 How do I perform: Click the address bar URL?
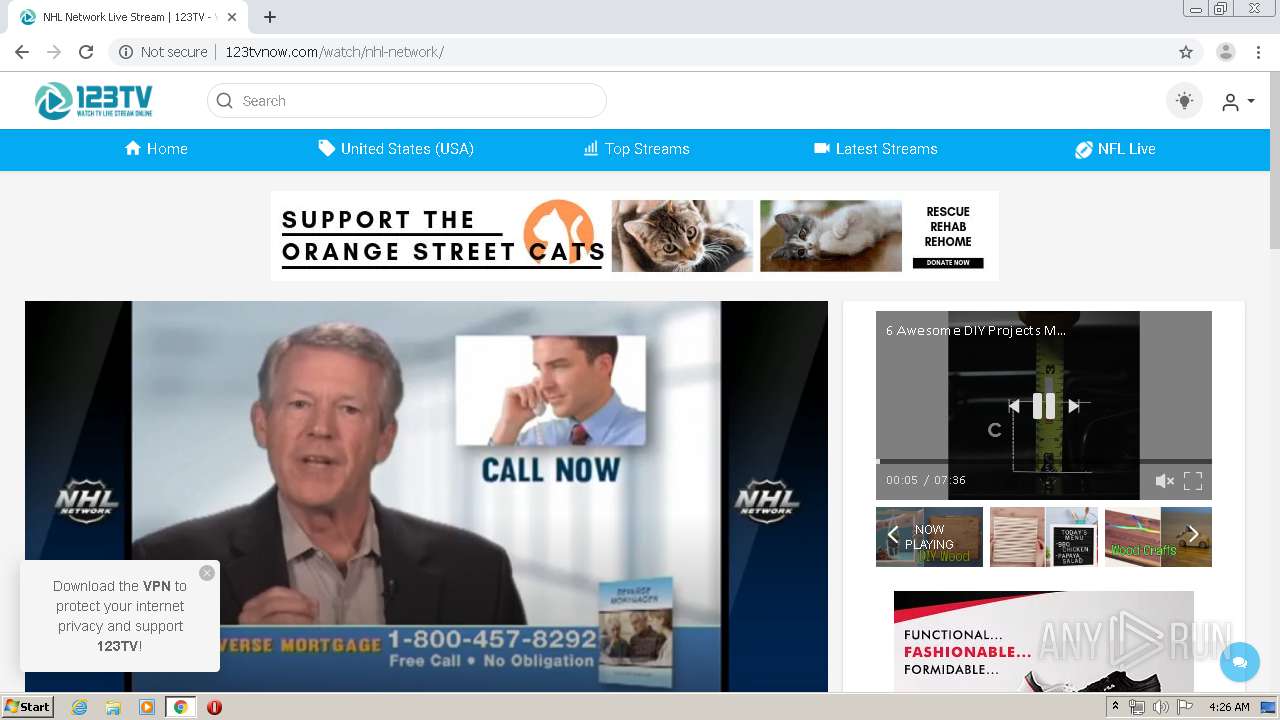pyautogui.click(x=334, y=52)
